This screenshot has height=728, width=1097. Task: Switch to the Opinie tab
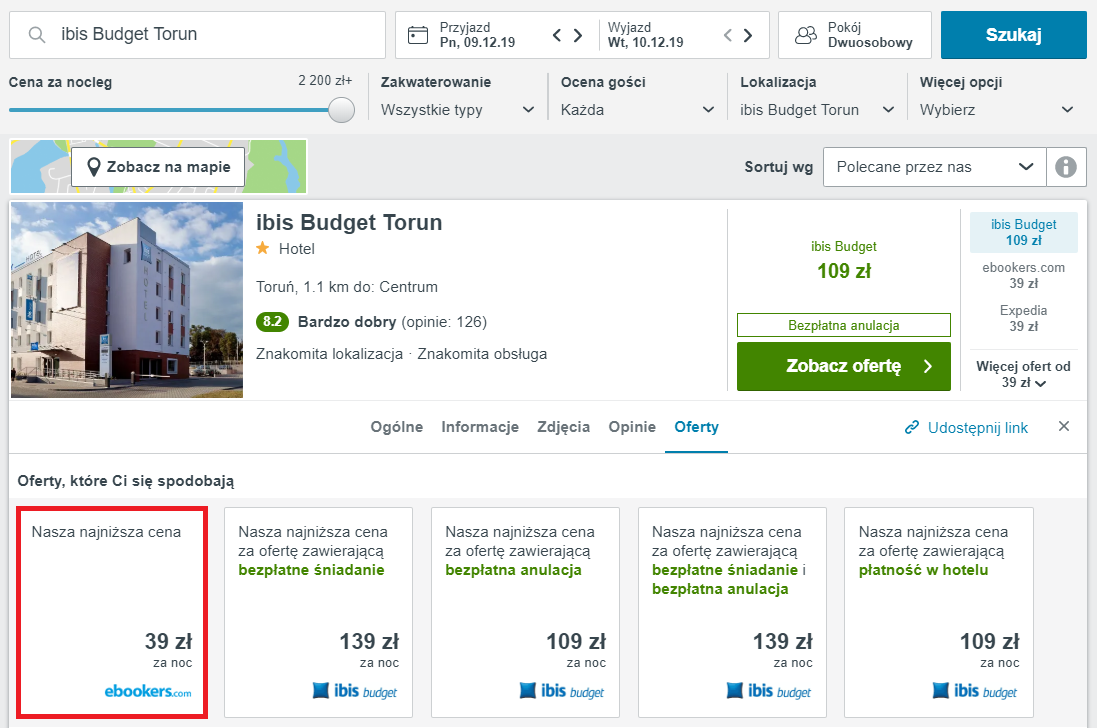[x=632, y=427]
